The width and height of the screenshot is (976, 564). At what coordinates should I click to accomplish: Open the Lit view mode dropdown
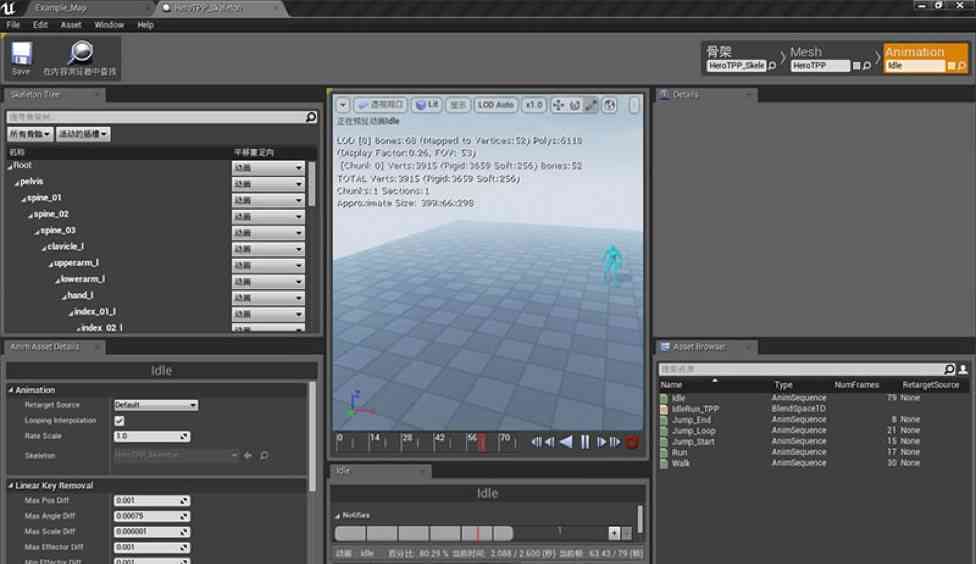(x=427, y=105)
